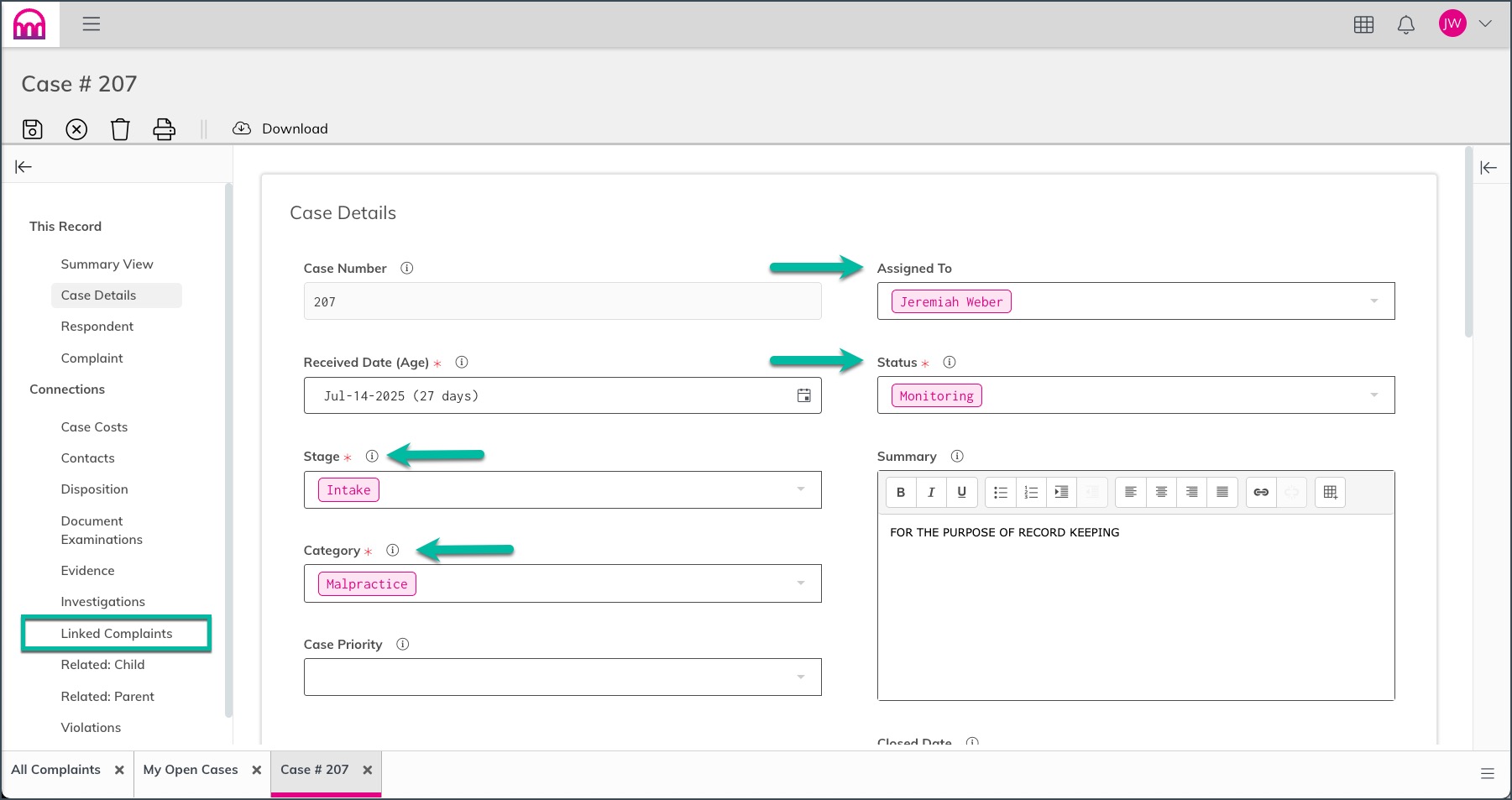Justify Summary text
Viewport: 1512px width, 800px height.
[1222, 493]
